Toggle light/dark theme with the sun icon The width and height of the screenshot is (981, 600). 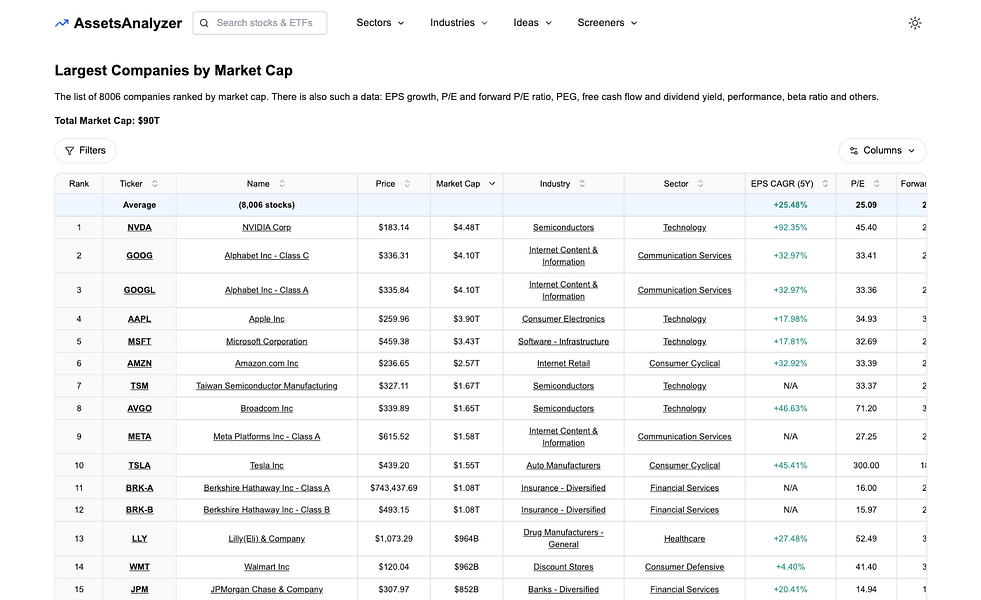click(915, 22)
